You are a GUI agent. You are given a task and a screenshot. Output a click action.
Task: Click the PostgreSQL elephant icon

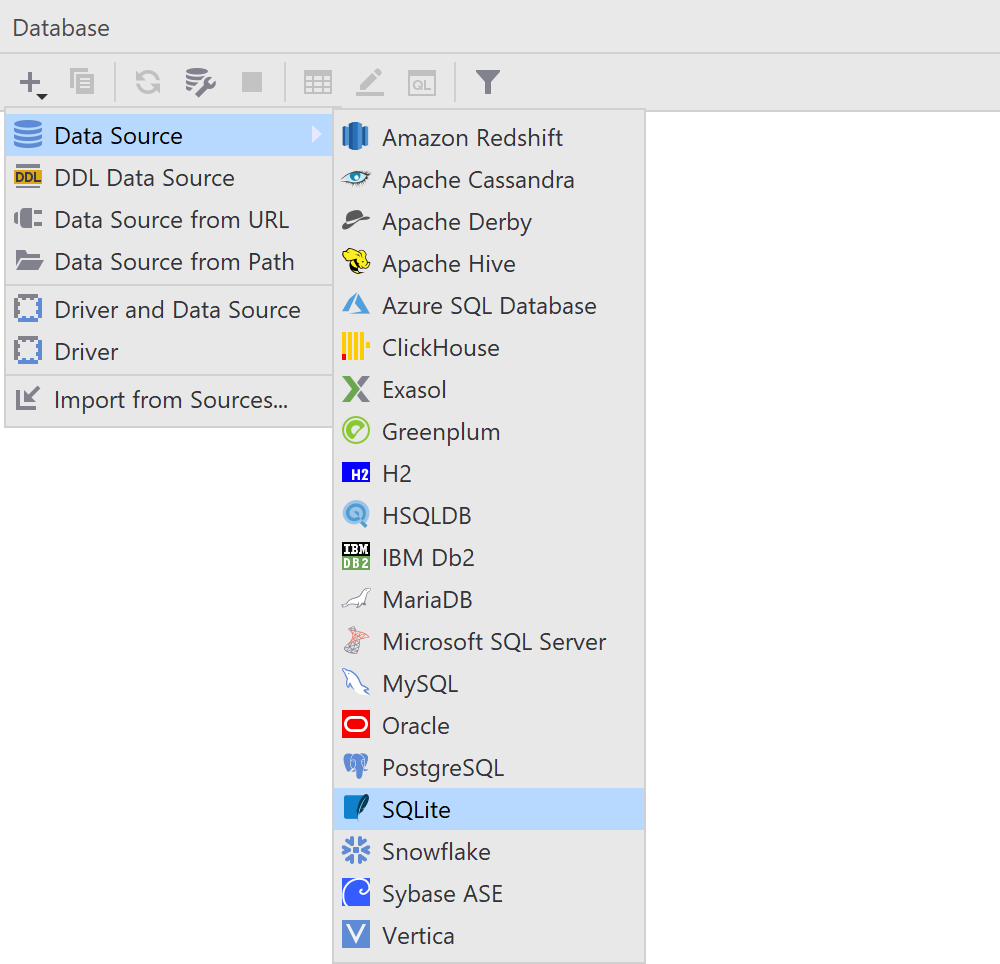click(356, 766)
